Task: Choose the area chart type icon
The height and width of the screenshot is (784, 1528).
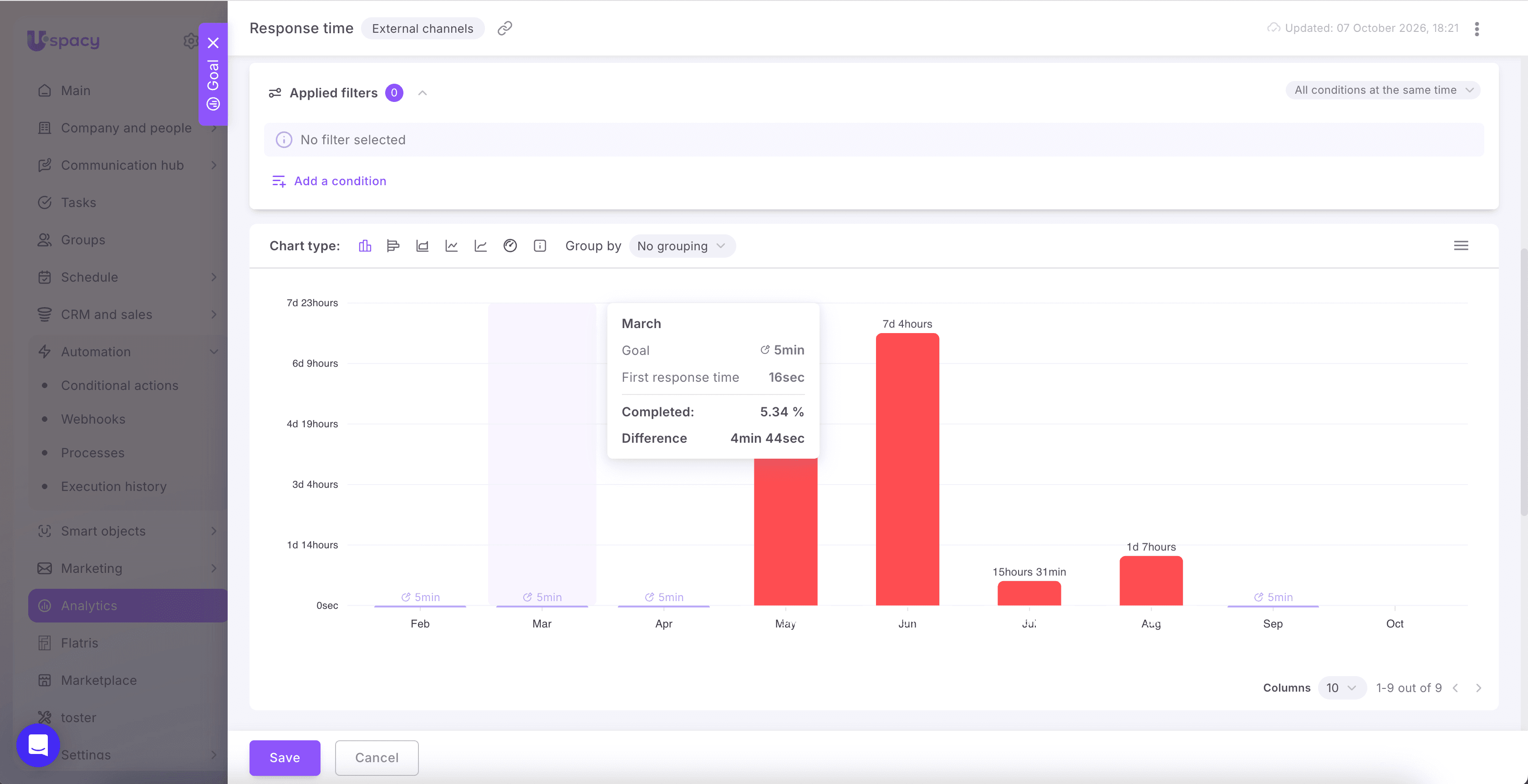Action: coord(423,246)
